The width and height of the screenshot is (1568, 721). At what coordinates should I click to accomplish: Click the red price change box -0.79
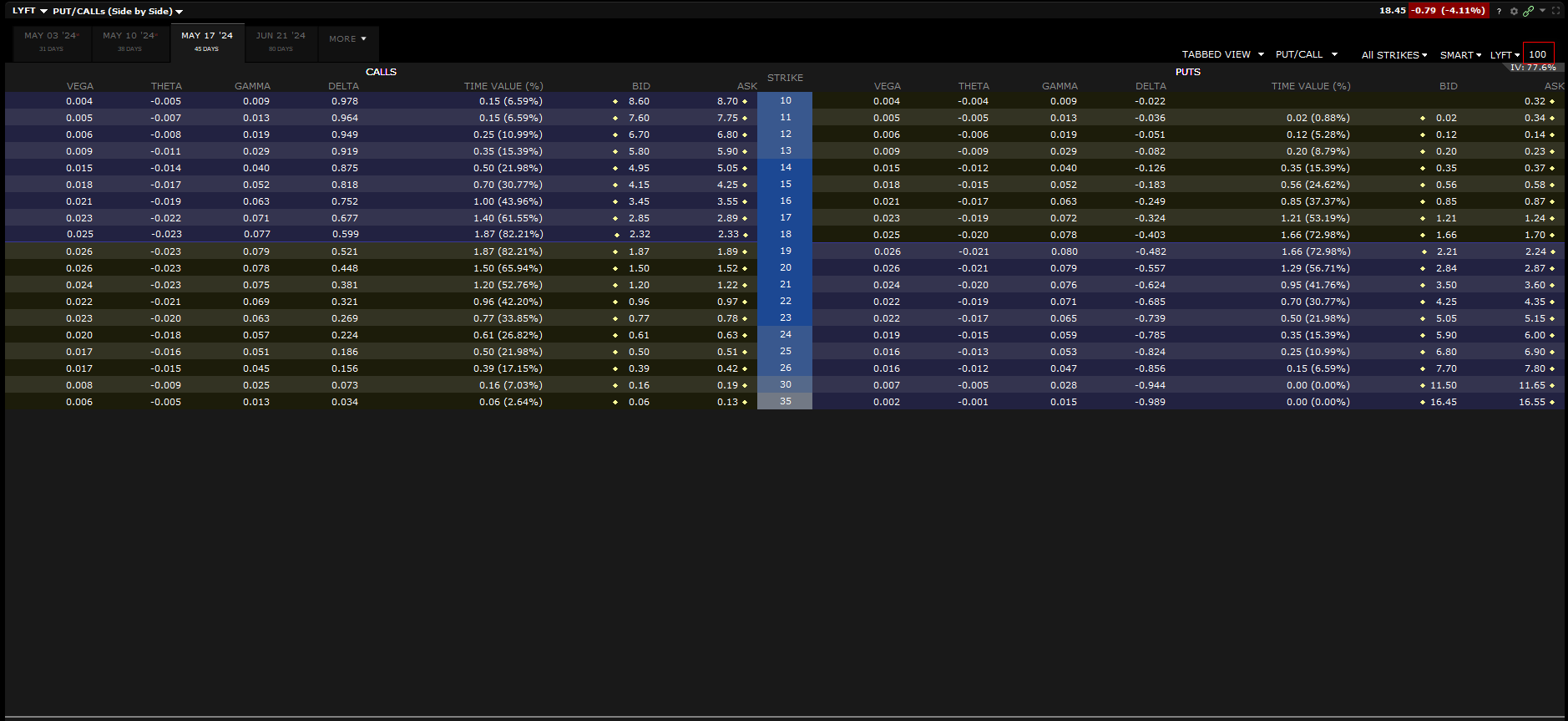pyautogui.click(x=1448, y=11)
